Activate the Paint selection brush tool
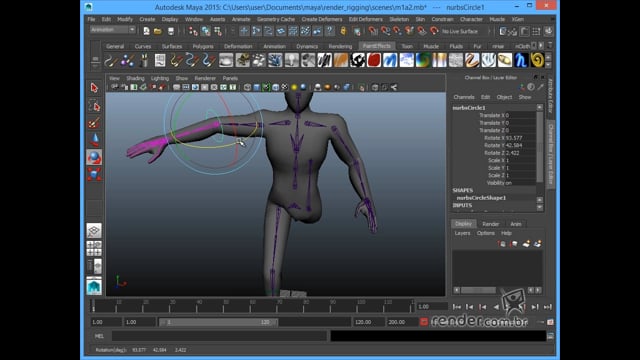640x360 pixels. click(94, 123)
